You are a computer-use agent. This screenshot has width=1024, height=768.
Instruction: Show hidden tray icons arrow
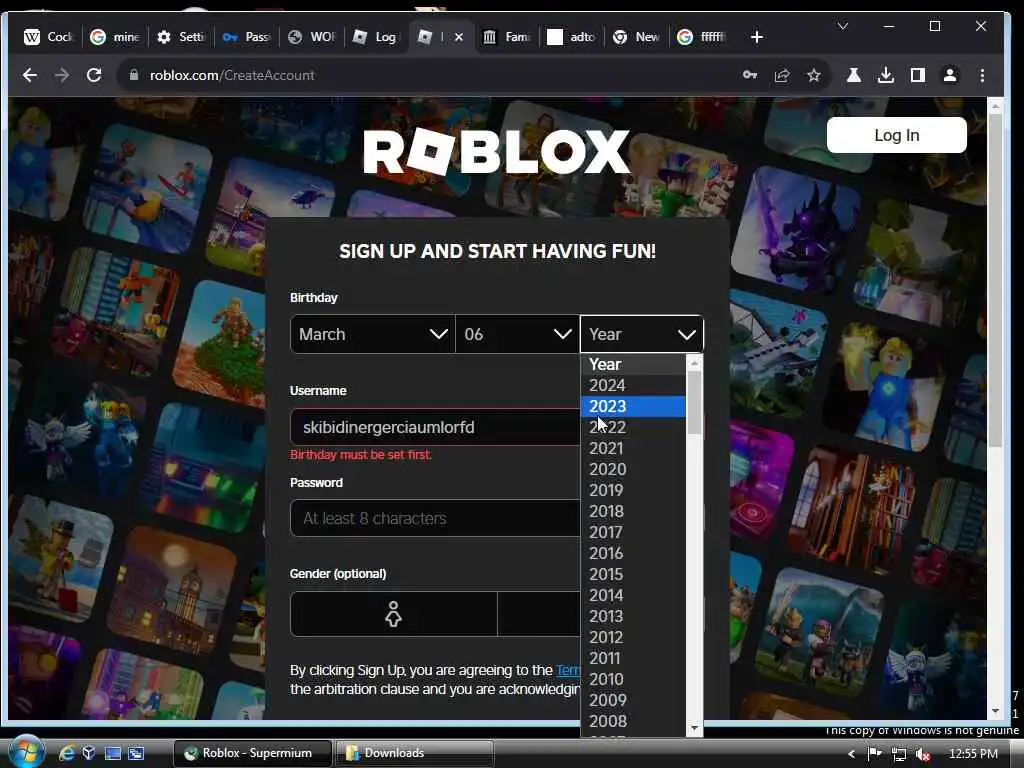click(x=852, y=754)
